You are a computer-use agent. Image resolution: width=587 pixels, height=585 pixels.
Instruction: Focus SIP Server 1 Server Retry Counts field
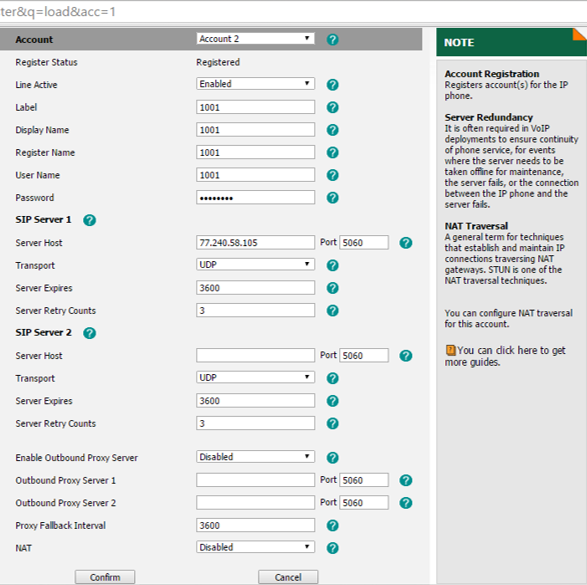[x=255, y=310]
